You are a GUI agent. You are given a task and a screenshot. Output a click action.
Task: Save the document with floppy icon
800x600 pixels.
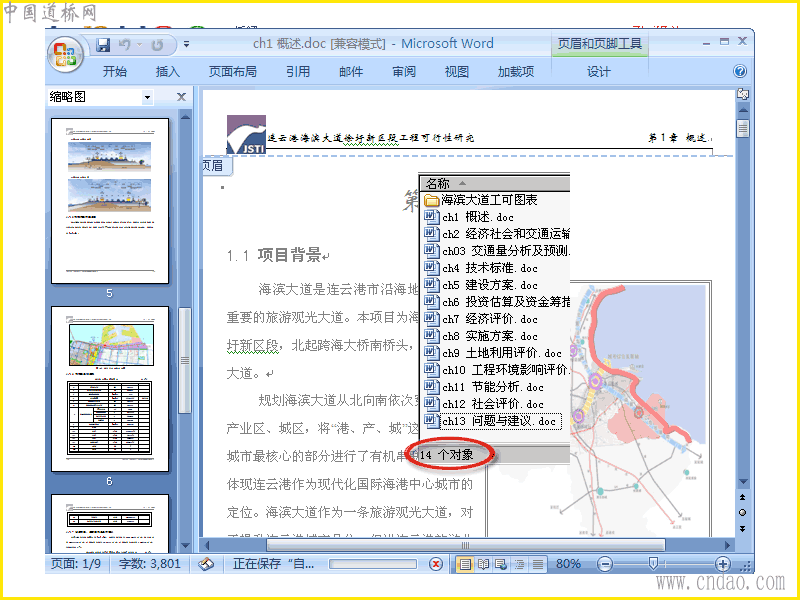pos(103,45)
